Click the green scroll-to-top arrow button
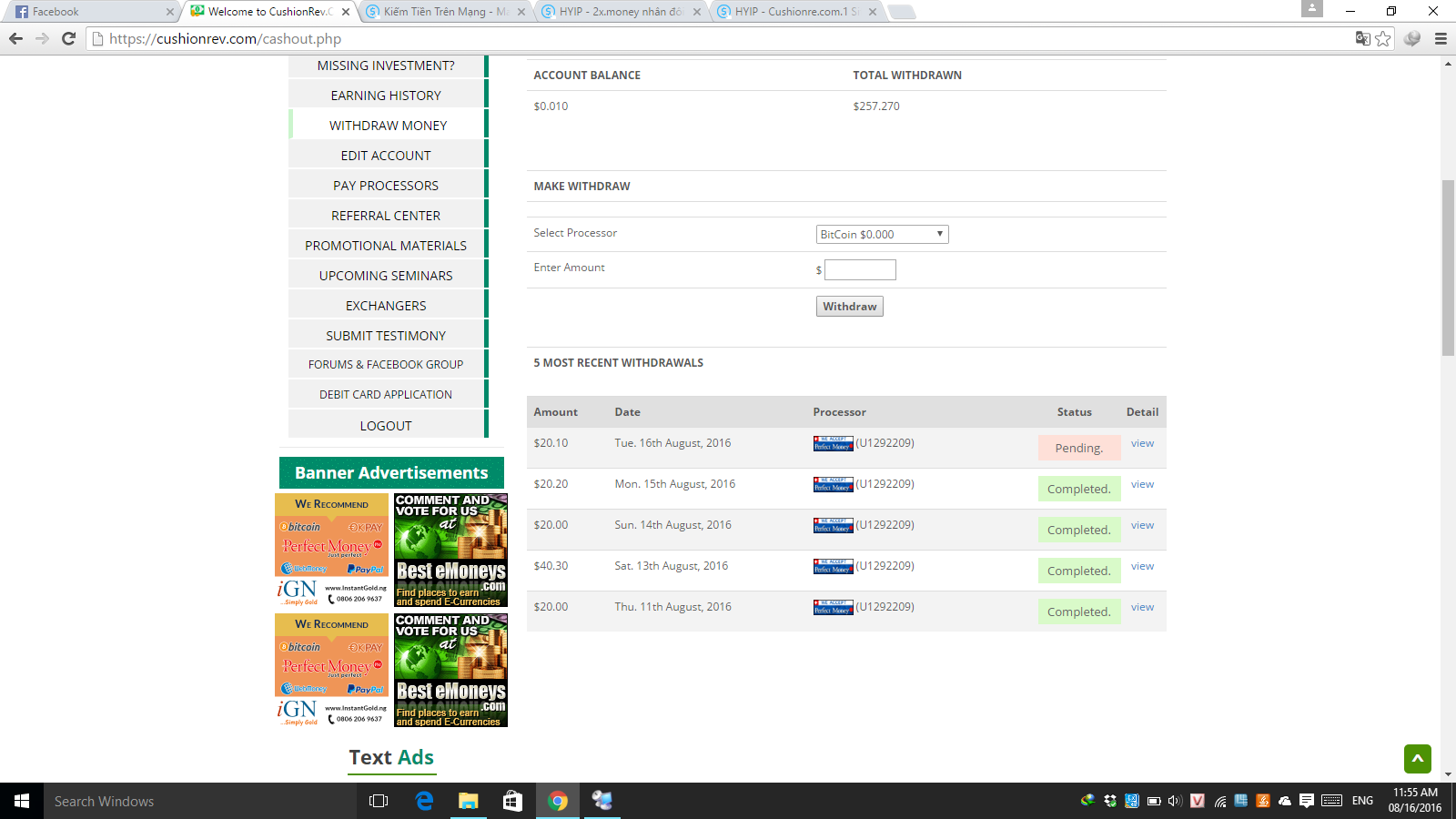 [x=1418, y=758]
